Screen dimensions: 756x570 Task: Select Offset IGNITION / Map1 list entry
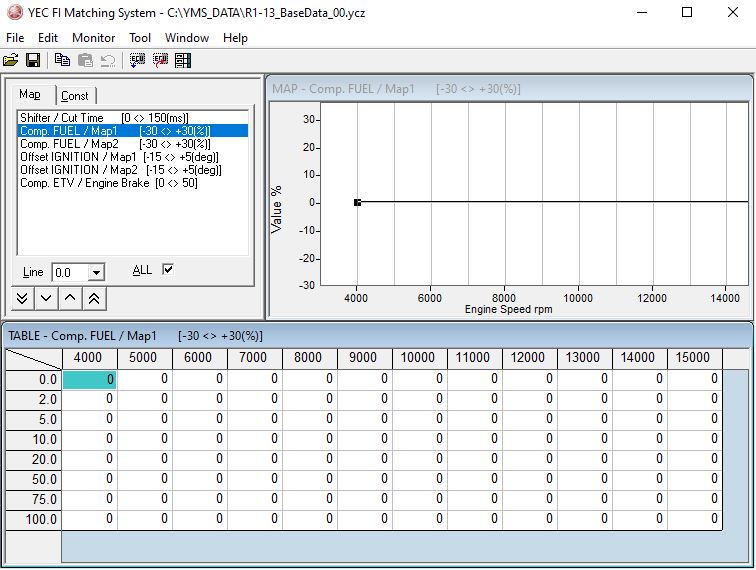133,157
